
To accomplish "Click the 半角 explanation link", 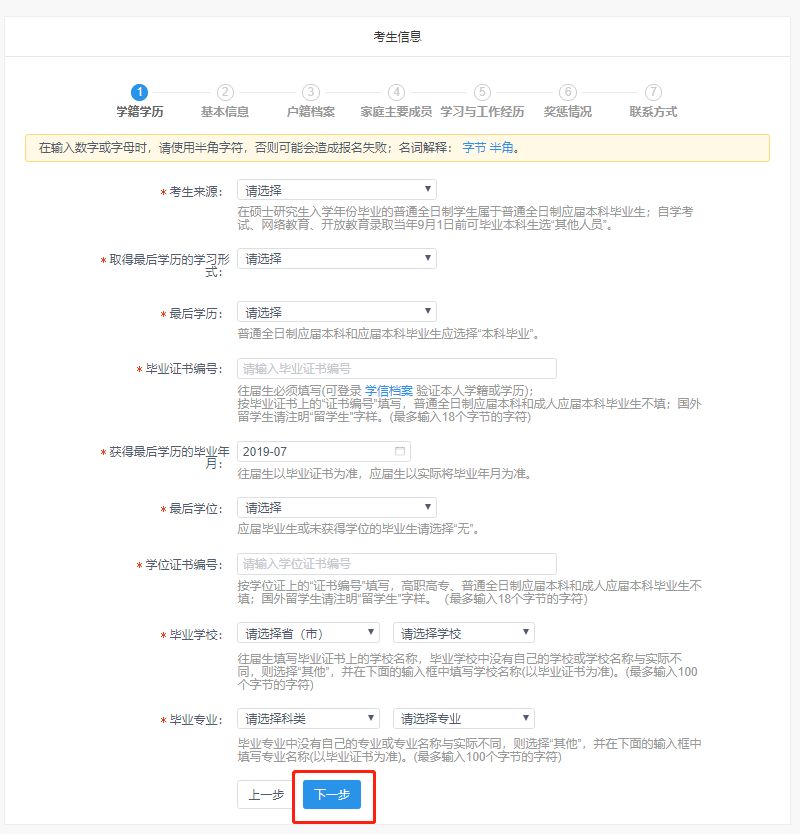I will (502, 147).
